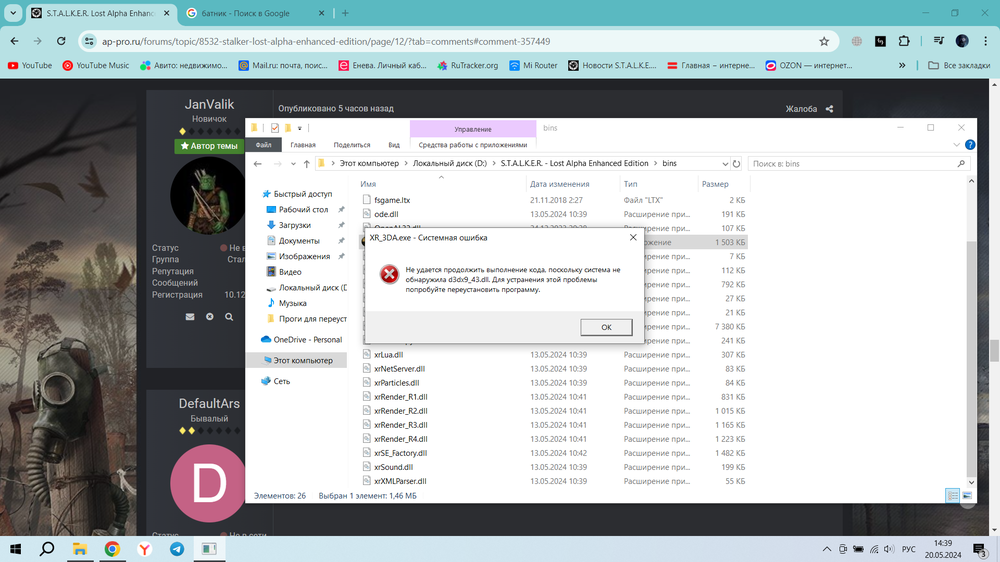Click the up-one-level arrow in Explorer

306,164
